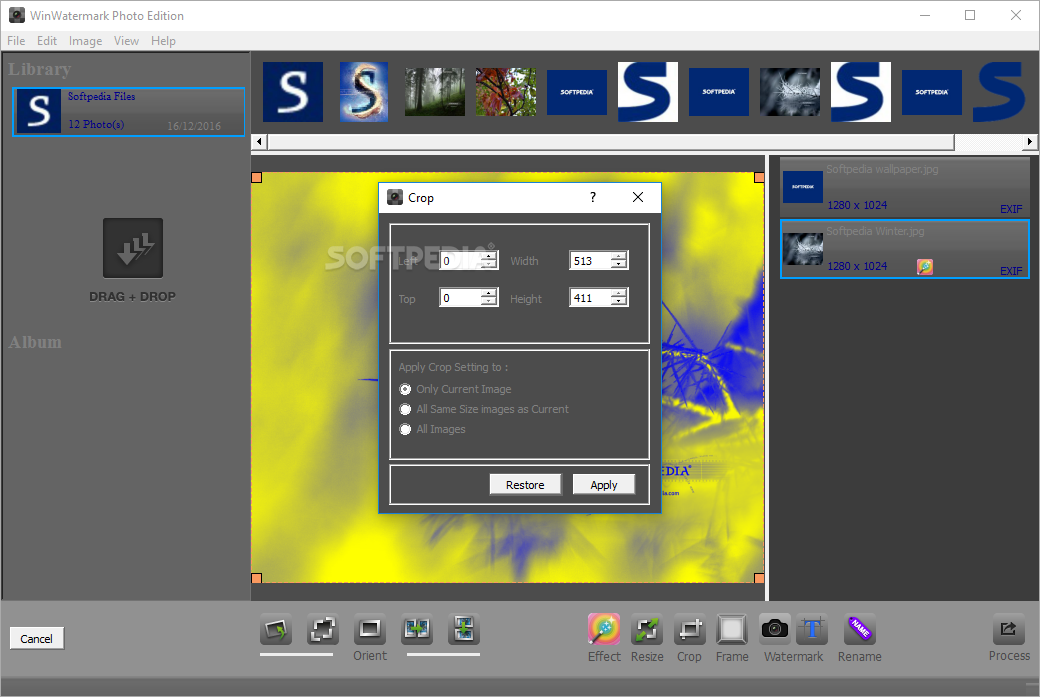Screen dimensions: 1040x697
Task: Click the rotate image icon in Orient group
Action: (x=276, y=629)
